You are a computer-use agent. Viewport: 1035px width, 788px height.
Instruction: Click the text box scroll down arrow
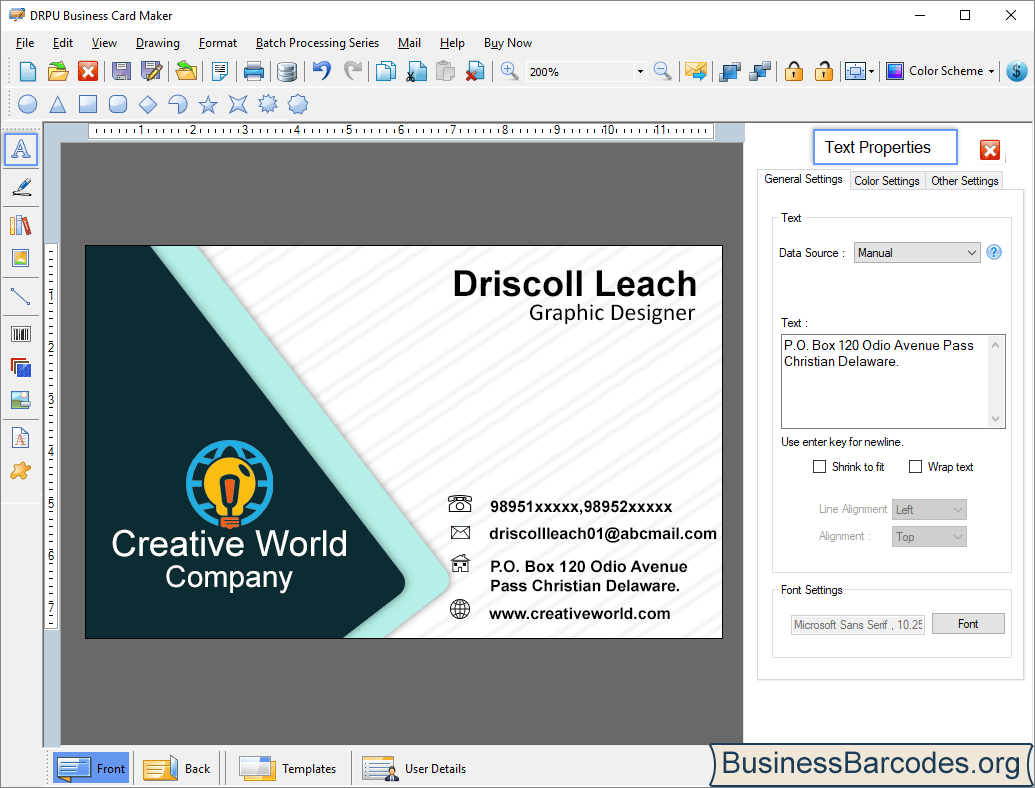coord(996,418)
